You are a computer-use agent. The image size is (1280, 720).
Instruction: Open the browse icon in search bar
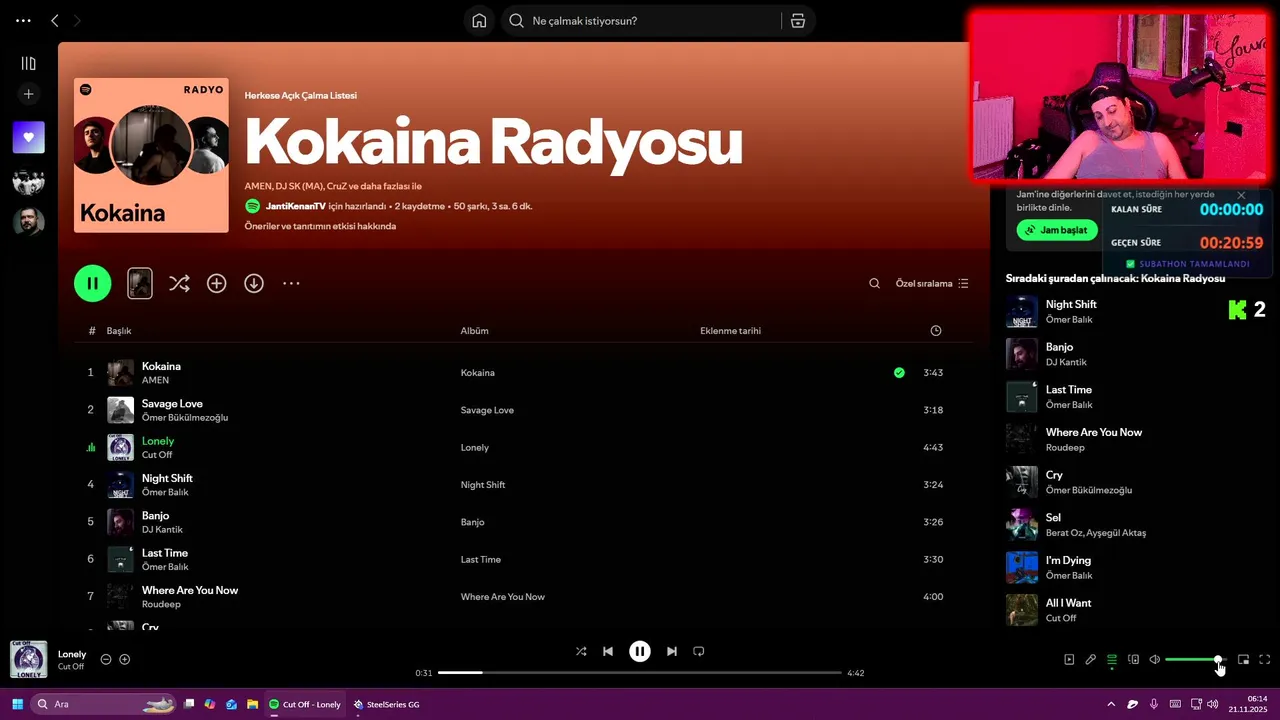coord(797,21)
